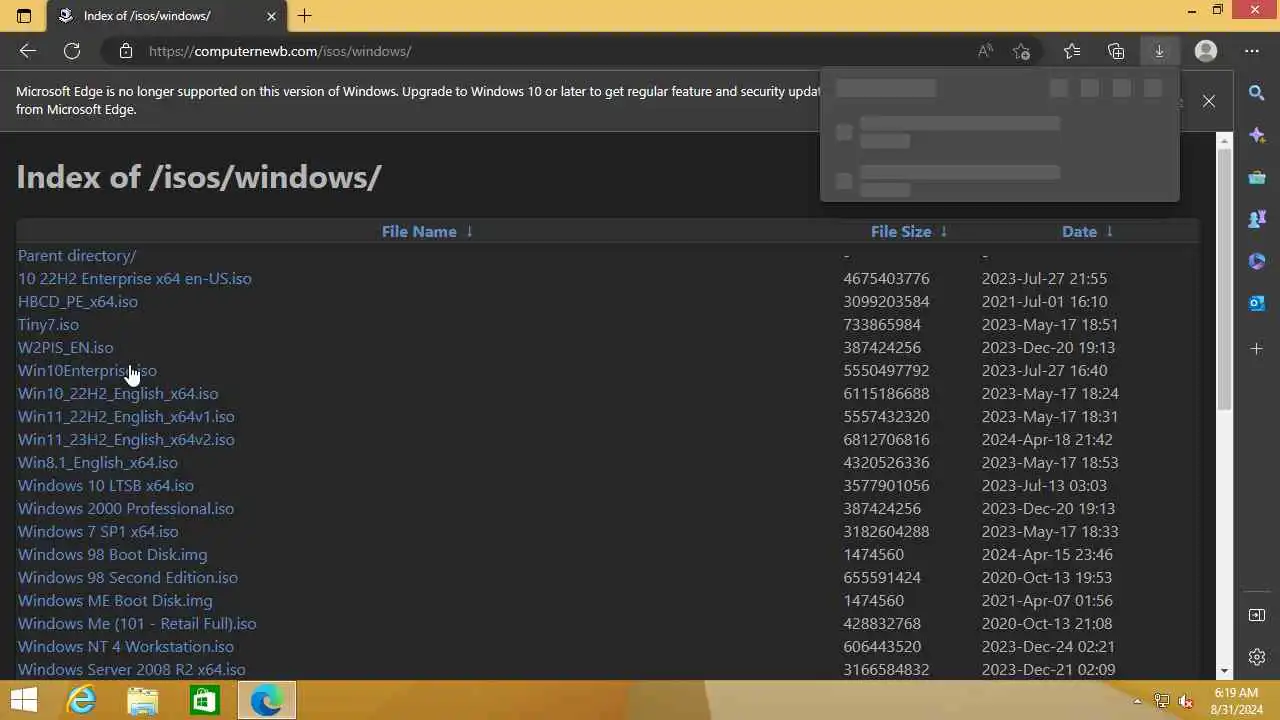Show hidden system tray icons arrow

pos(1137,701)
